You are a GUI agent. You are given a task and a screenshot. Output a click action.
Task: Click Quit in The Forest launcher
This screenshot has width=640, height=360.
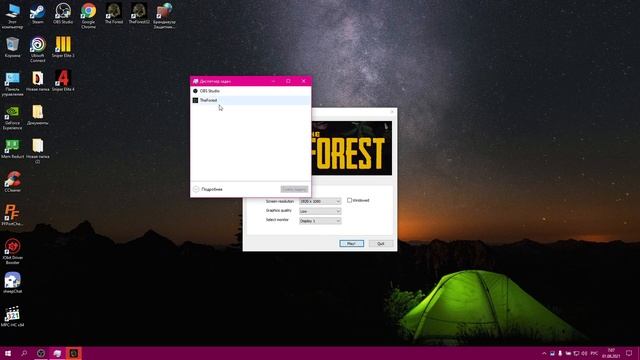[381, 244]
